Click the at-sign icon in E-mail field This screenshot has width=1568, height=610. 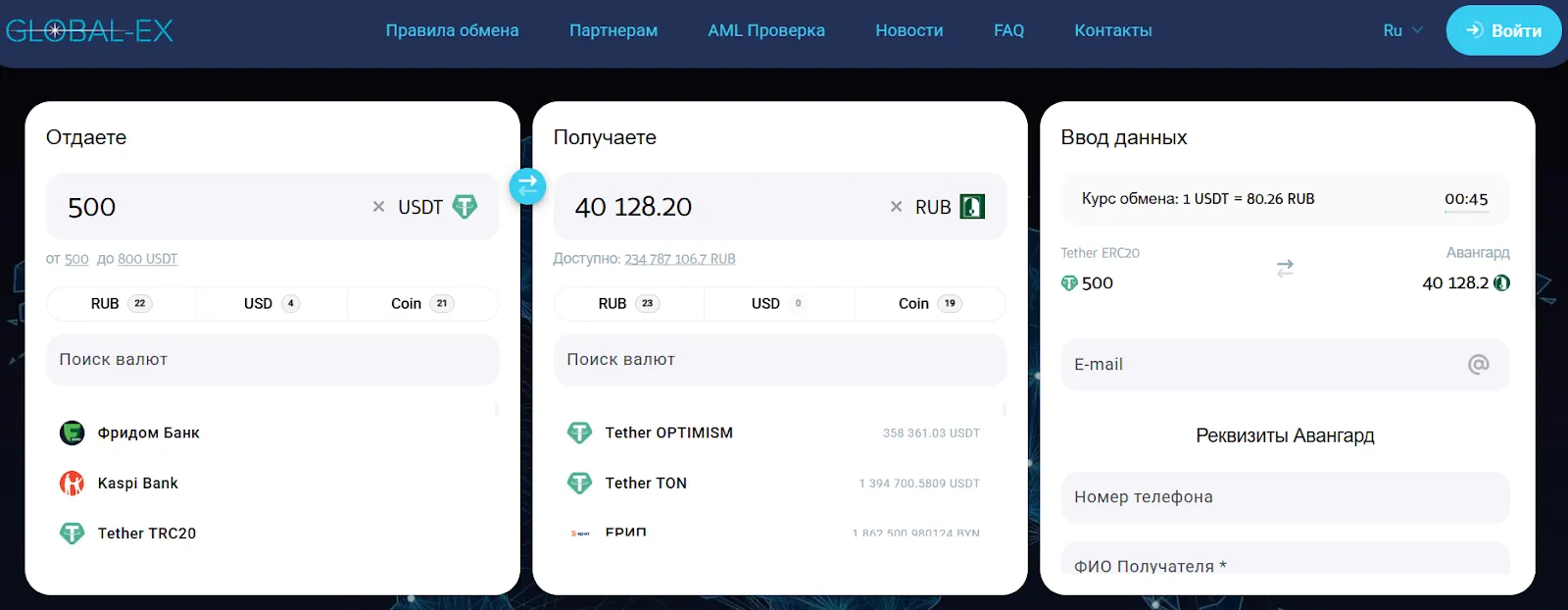pyautogui.click(x=1479, y=365)
